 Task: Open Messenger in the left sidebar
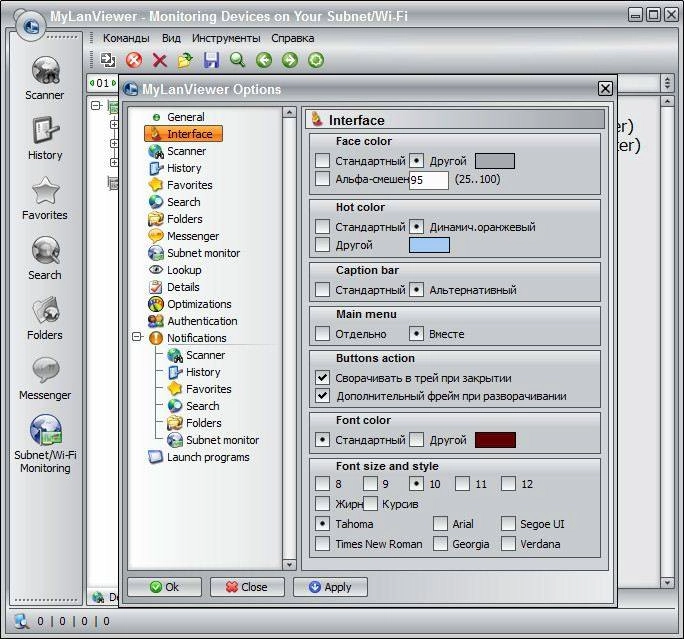click(45, 379)
